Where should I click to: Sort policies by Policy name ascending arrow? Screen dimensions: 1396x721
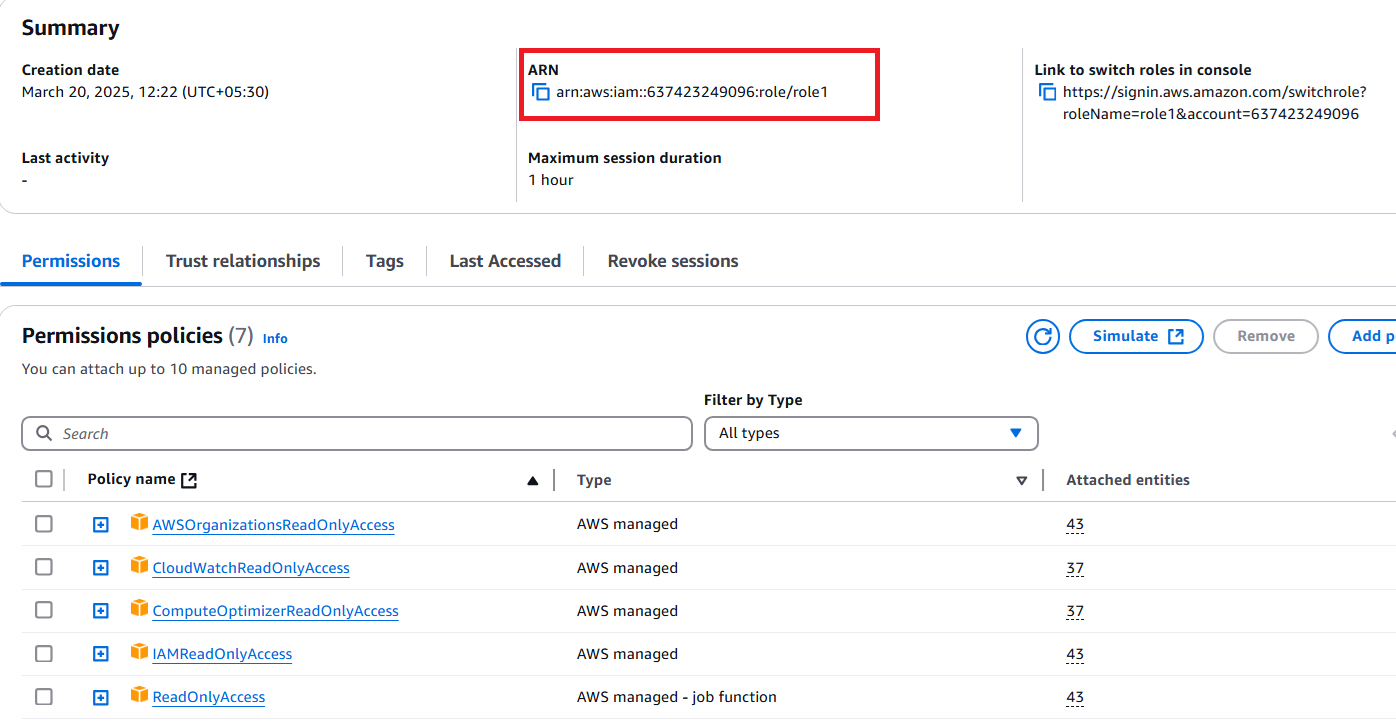tap(533, 481)
